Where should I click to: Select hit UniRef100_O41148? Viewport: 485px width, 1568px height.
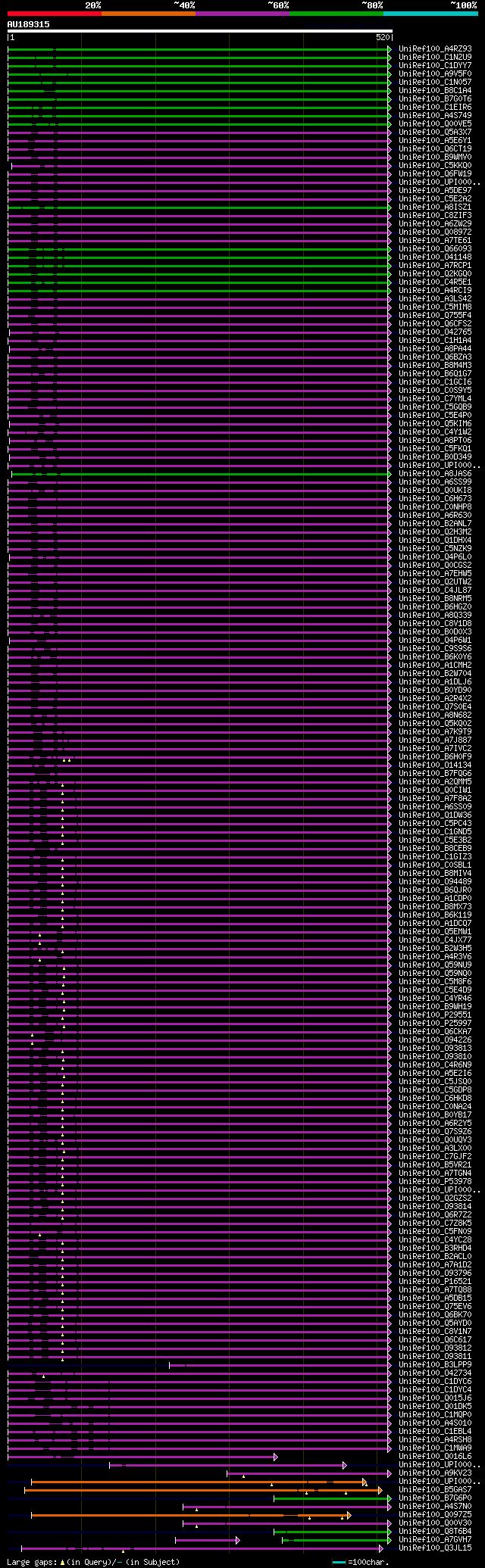[435, 257]
